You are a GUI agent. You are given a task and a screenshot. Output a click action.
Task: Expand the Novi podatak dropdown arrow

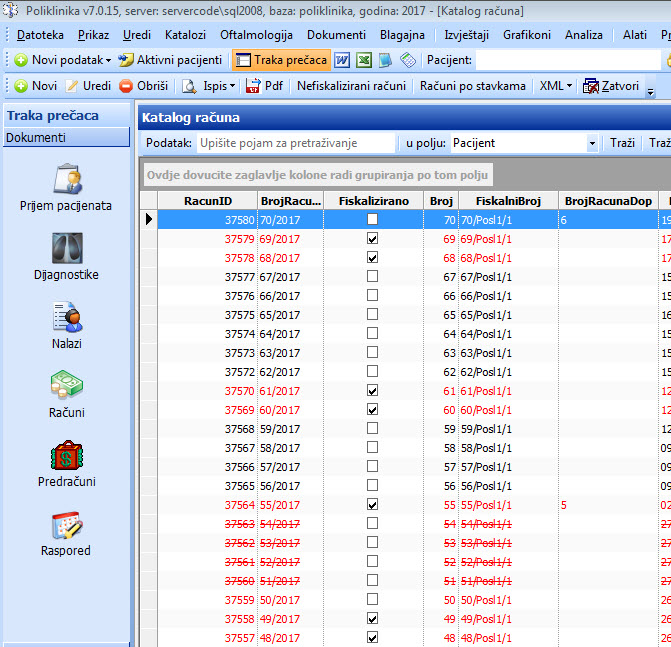[108, 61]
